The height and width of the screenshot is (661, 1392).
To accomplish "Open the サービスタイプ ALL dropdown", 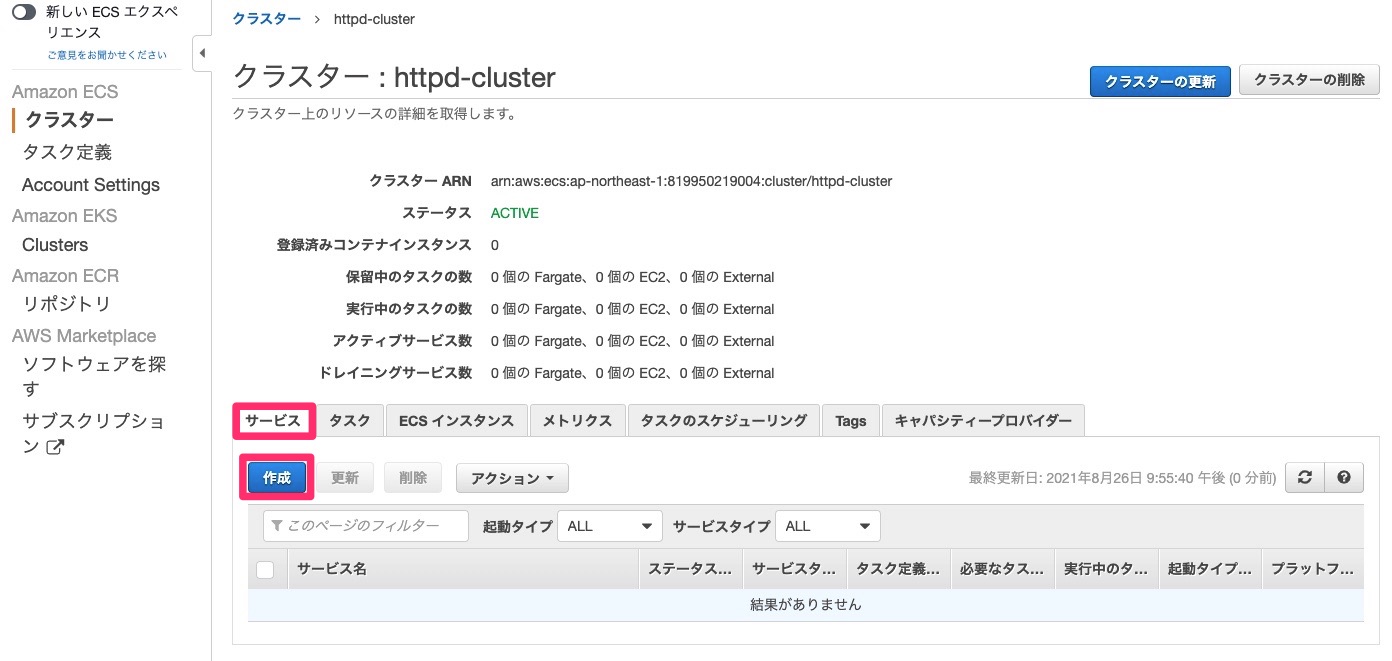I will pyautogui.click(x=827, y=525).
